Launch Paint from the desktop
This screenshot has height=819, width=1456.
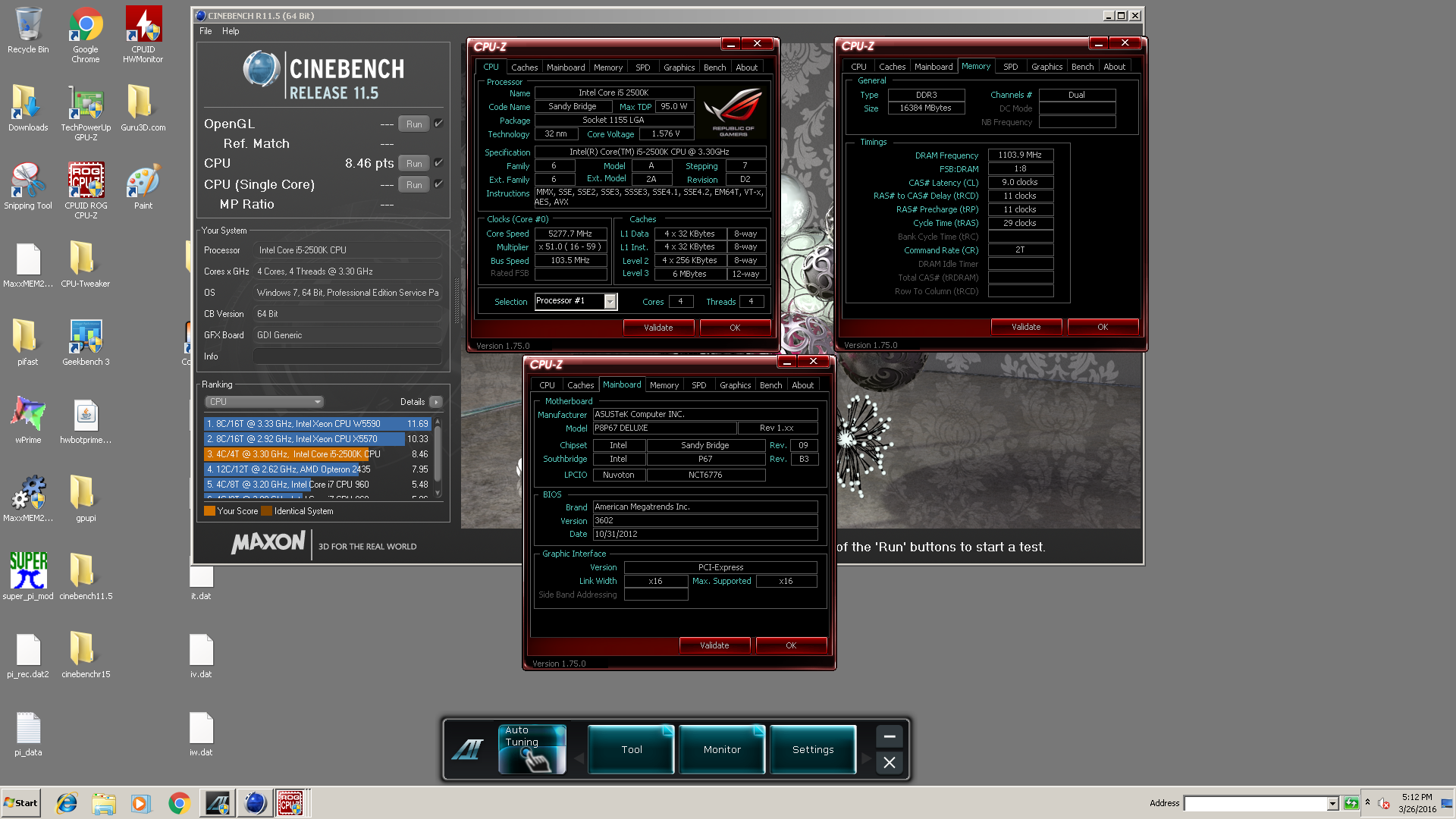(x=143, y=187)
